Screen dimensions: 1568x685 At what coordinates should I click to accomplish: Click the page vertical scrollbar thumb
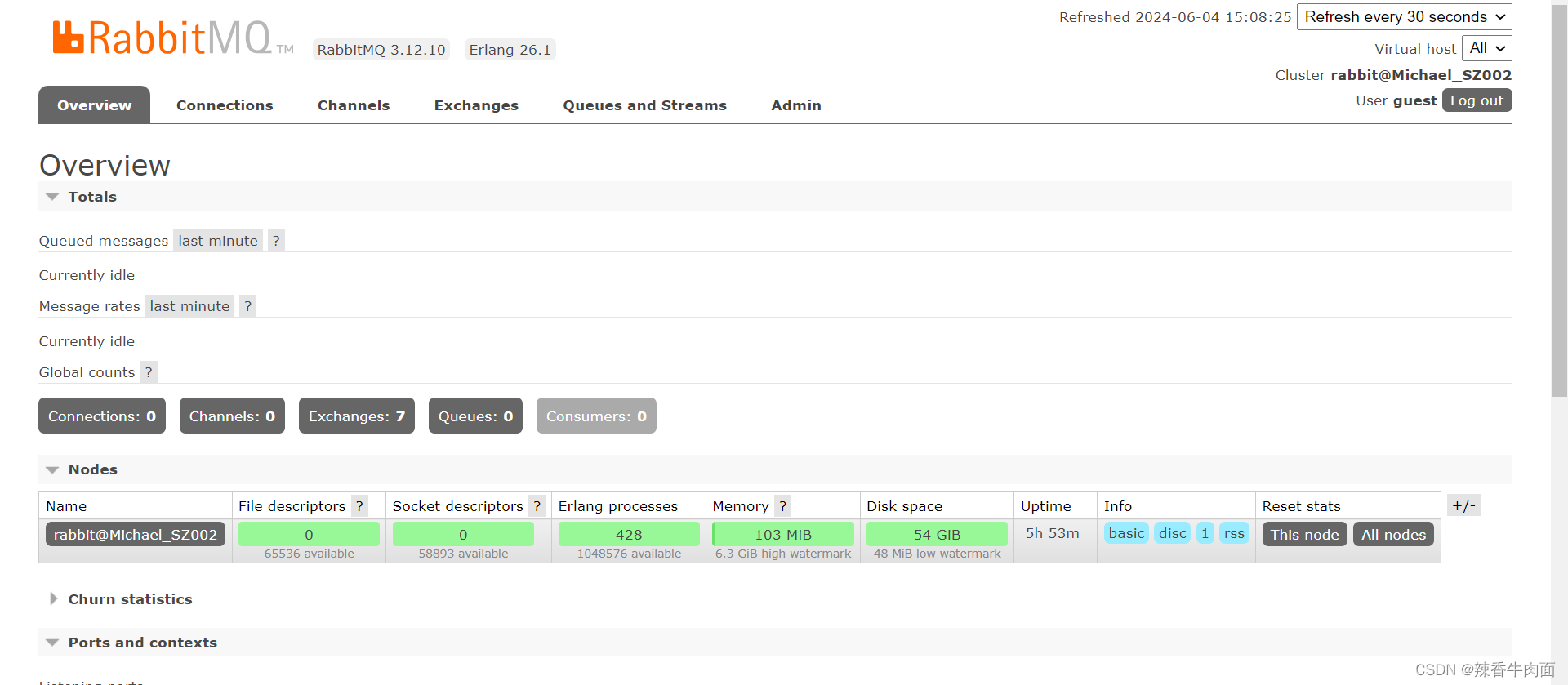[x=1559, y=200]
